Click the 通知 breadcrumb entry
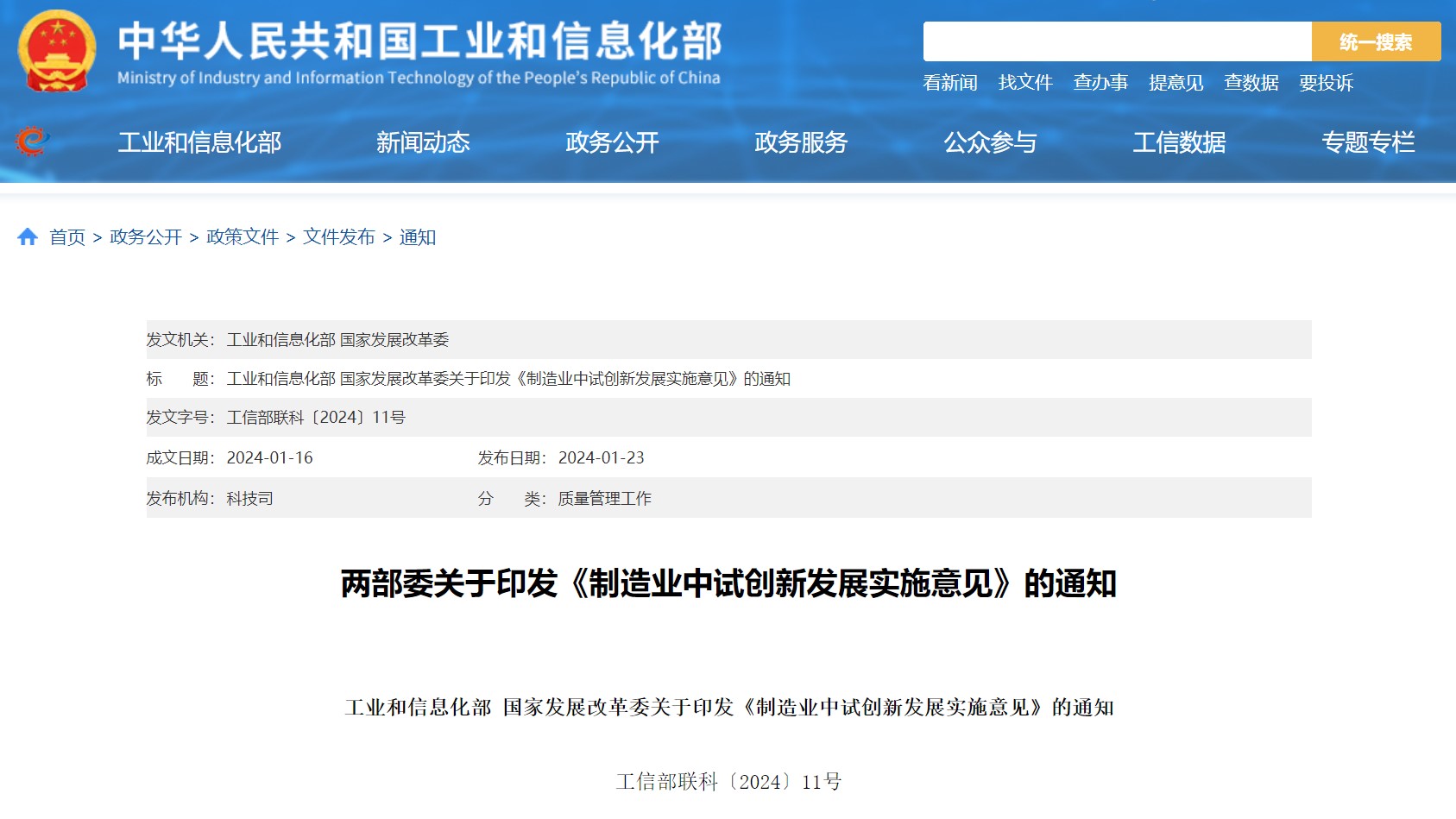The height and width of the screenshot is (819, 1456). point(419,237)
